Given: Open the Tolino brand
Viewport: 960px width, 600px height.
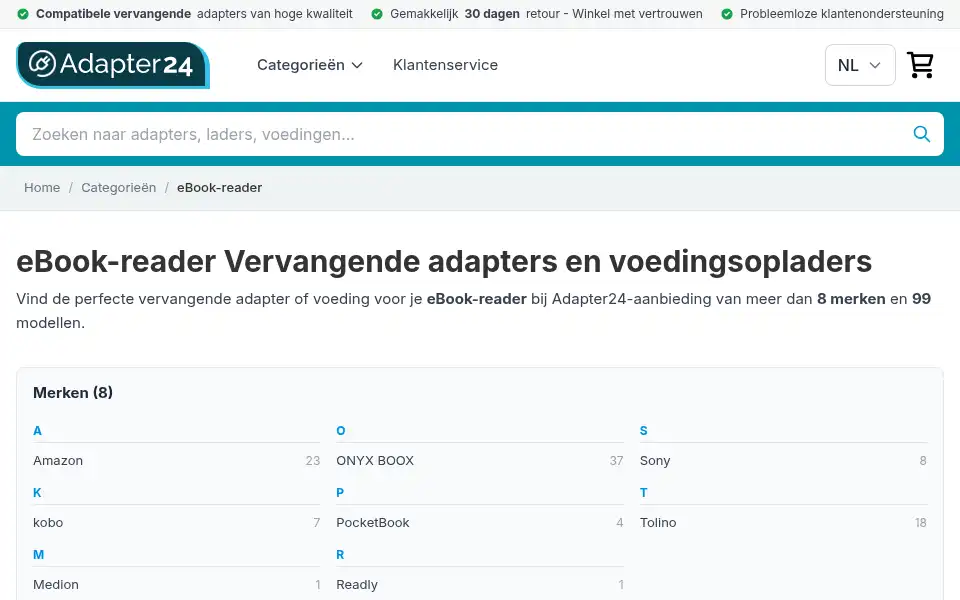Looking at the screenshot, I should coord(783,522).
